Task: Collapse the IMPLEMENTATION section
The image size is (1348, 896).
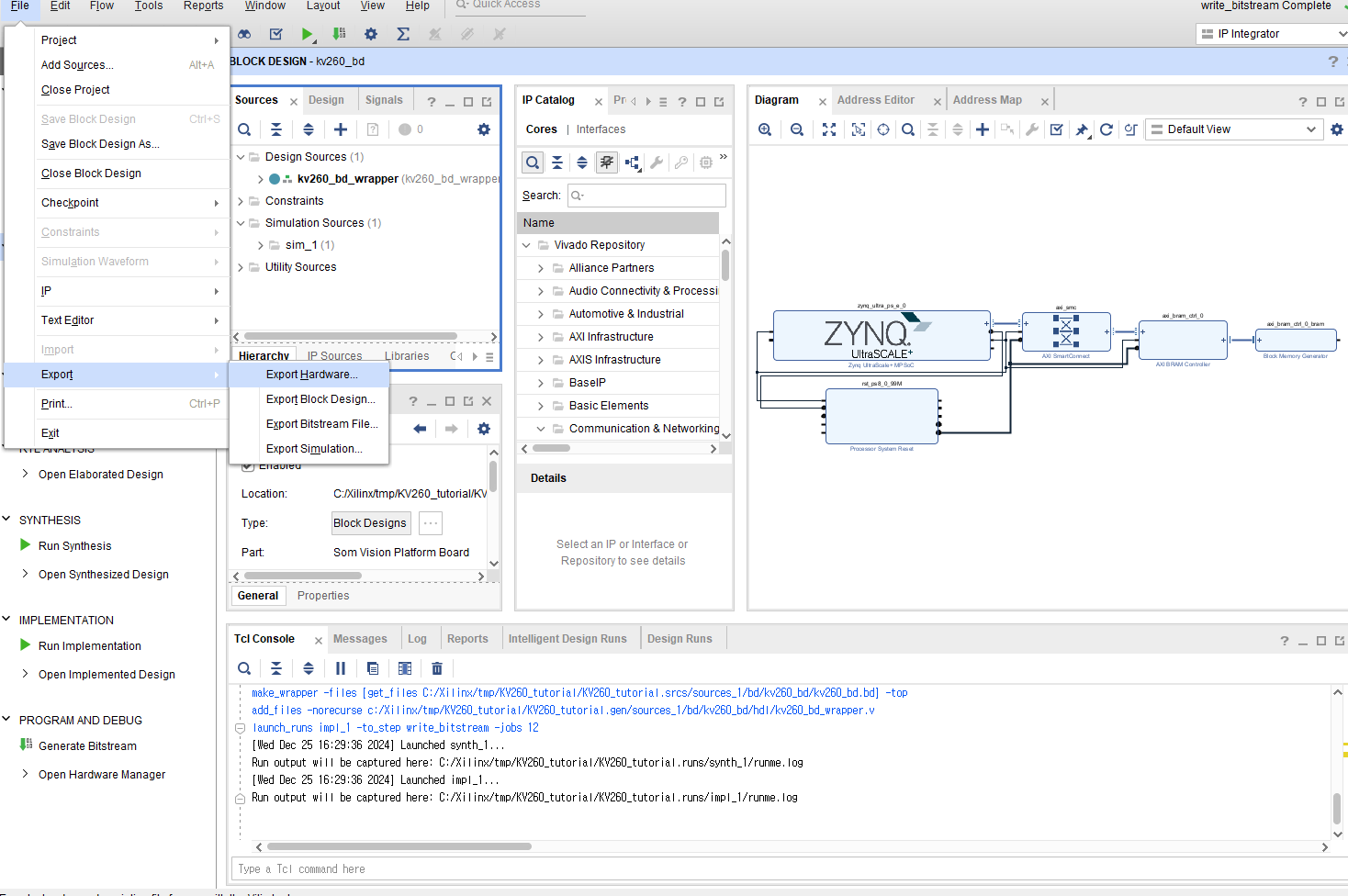Action: click(6, 620)
